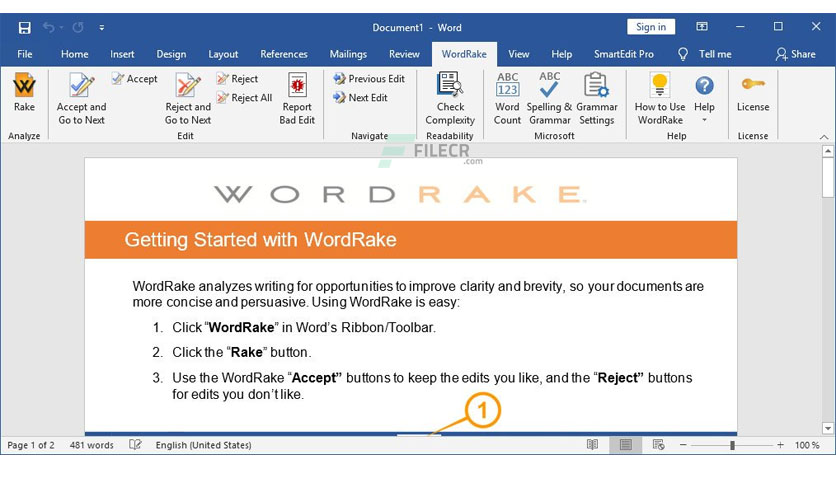Click the Sign in button

click(x=651, y=27)
